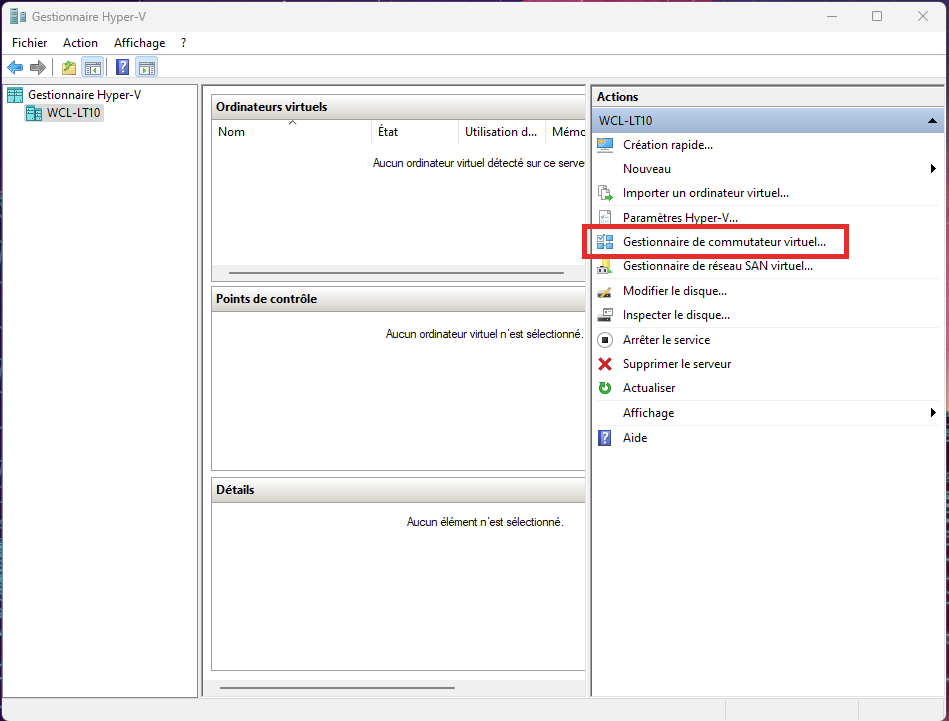This screenshot has width=949, height=721.
Task: Open Création rapide... action
Action: pos(668,145)
